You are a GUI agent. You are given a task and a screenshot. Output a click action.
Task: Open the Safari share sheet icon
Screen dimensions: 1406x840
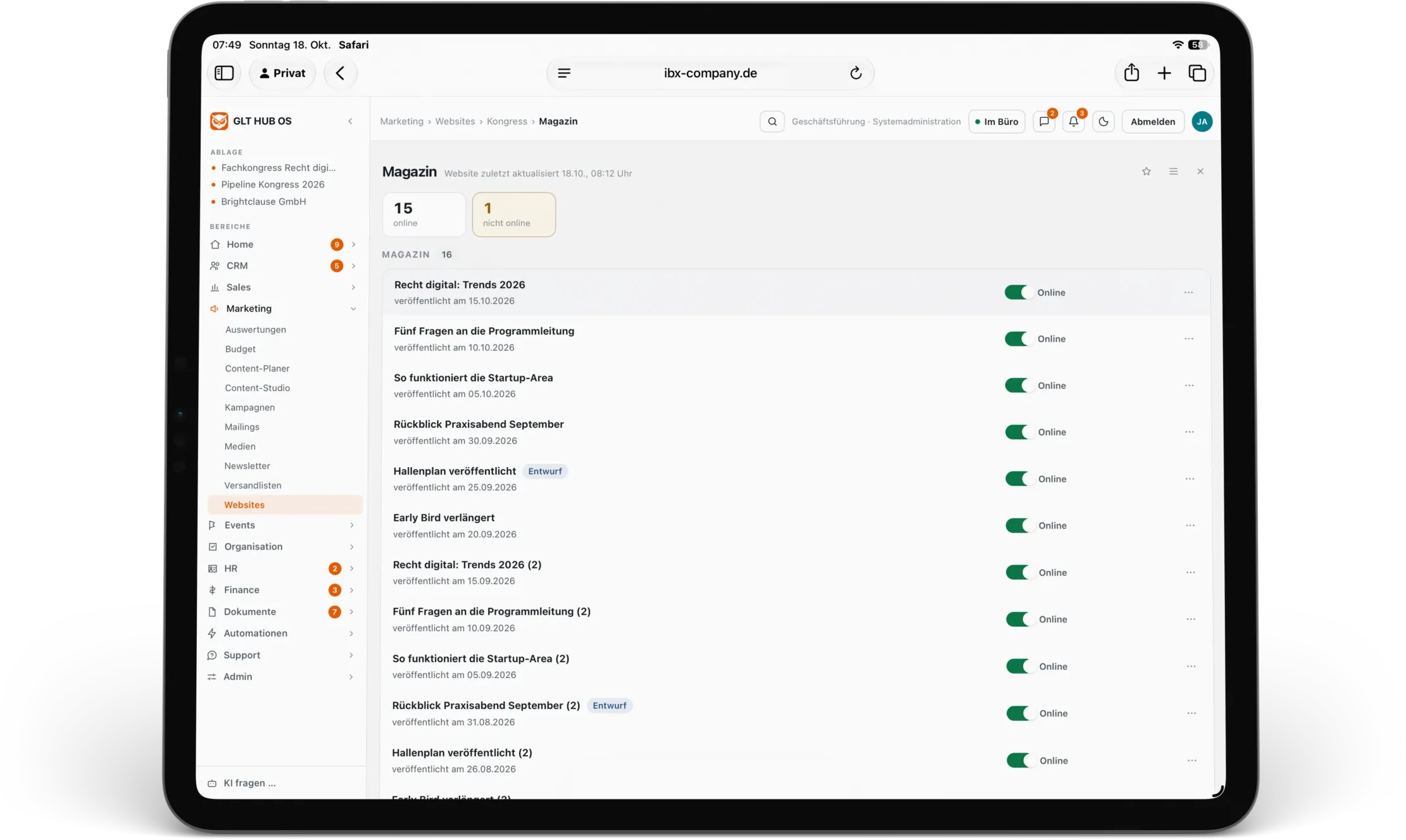1131,73
